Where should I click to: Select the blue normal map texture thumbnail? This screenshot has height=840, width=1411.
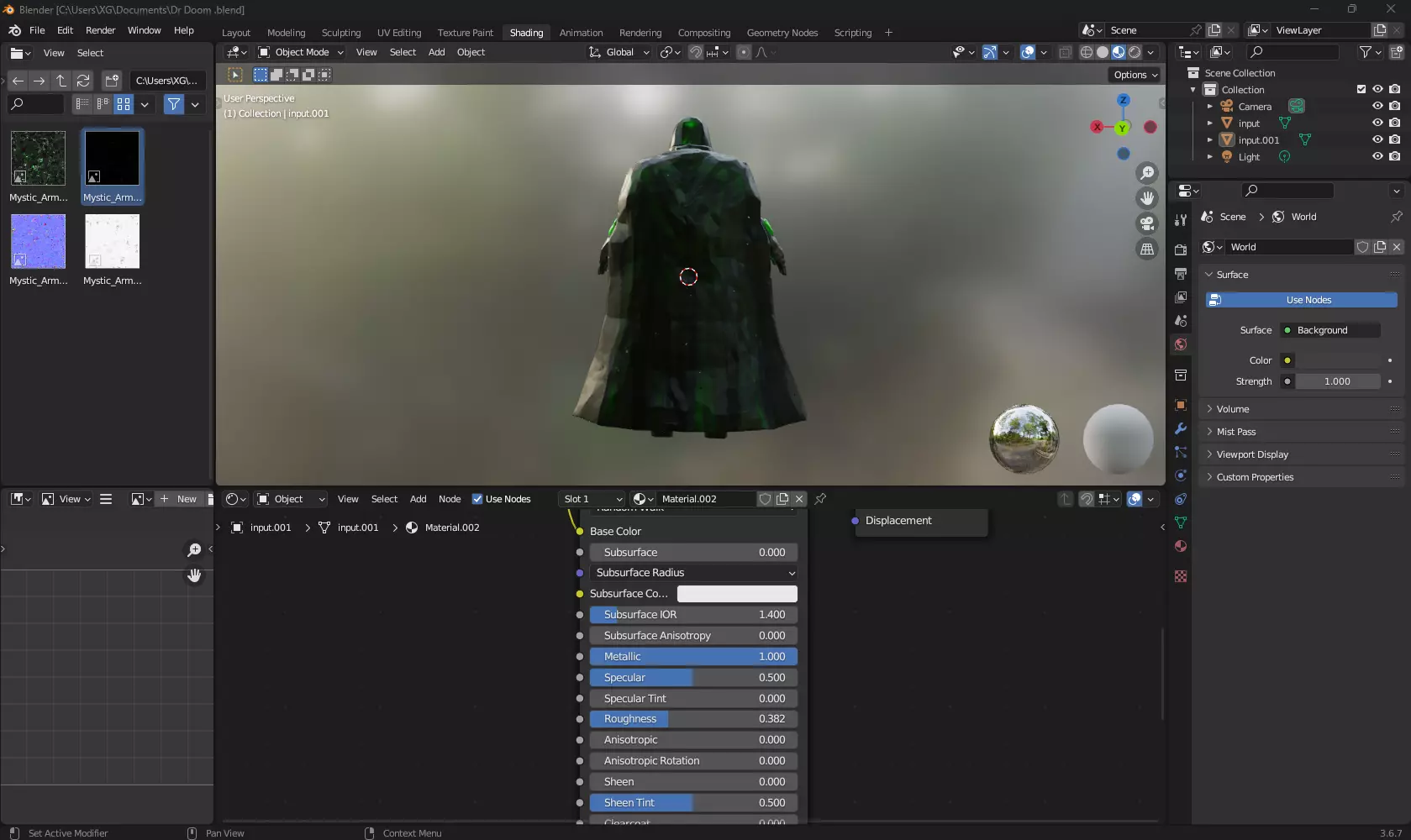[38, 242]
